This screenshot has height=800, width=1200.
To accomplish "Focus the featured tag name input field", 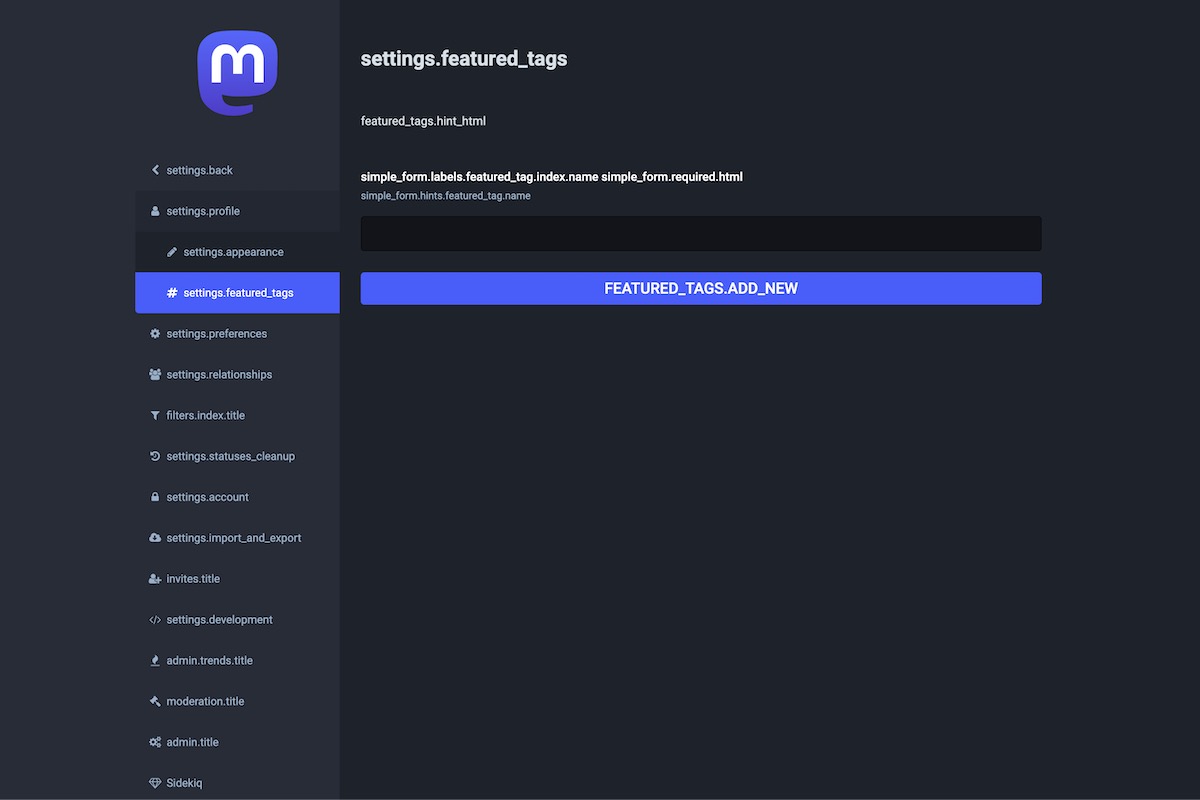I will (701, 234).
